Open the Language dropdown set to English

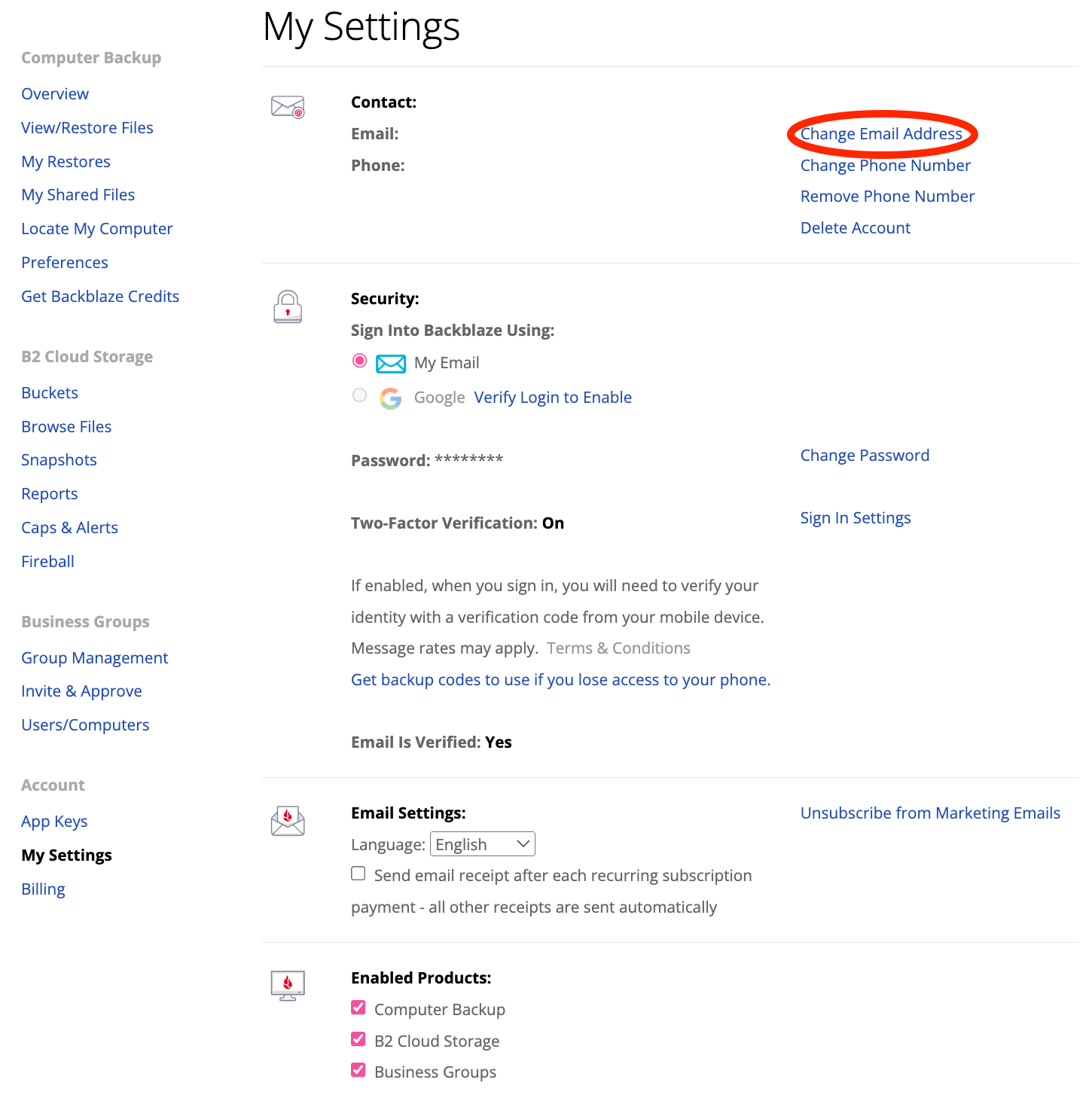(x=483, y=844)
